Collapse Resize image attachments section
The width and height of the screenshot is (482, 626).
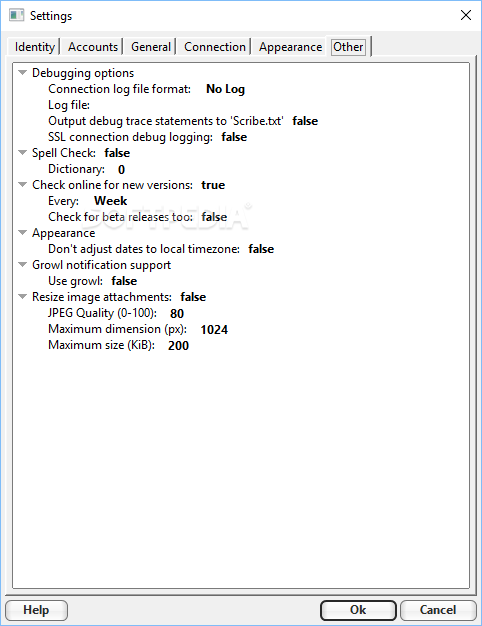(x=23, y=296)
